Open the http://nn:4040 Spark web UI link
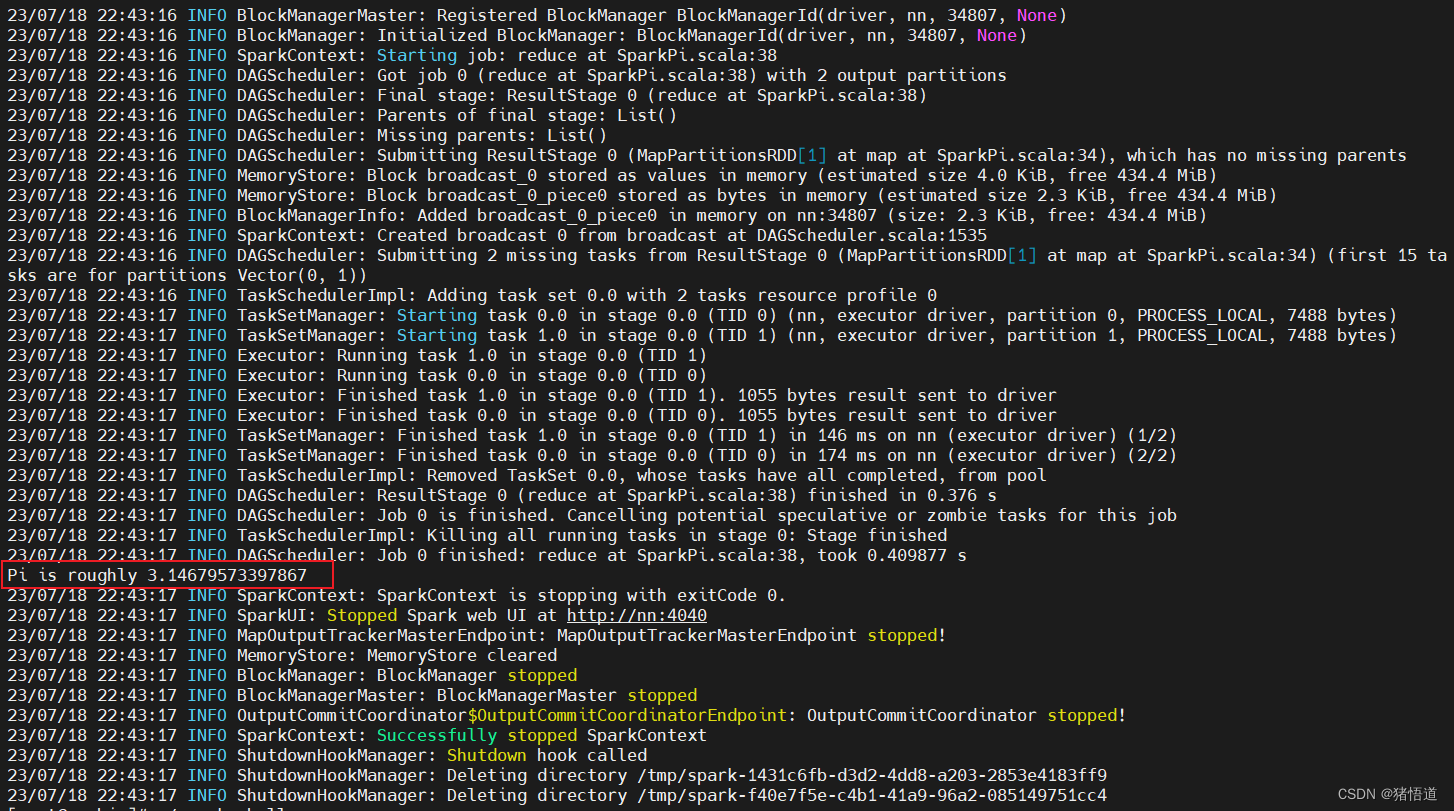Viewport: 1454px width, 811px height. click(x=637, y=615)
